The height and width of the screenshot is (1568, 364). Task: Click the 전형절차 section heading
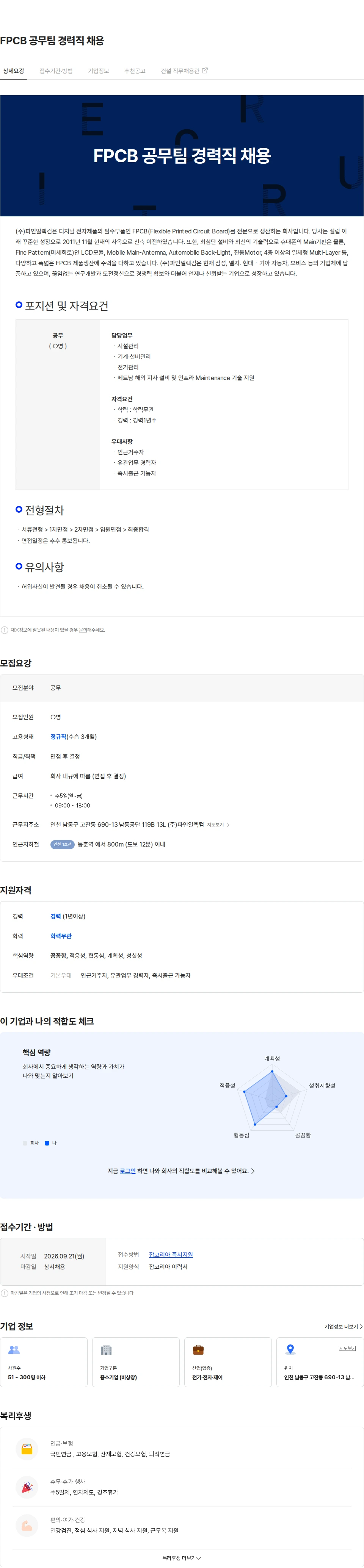[x=44, y=510]
